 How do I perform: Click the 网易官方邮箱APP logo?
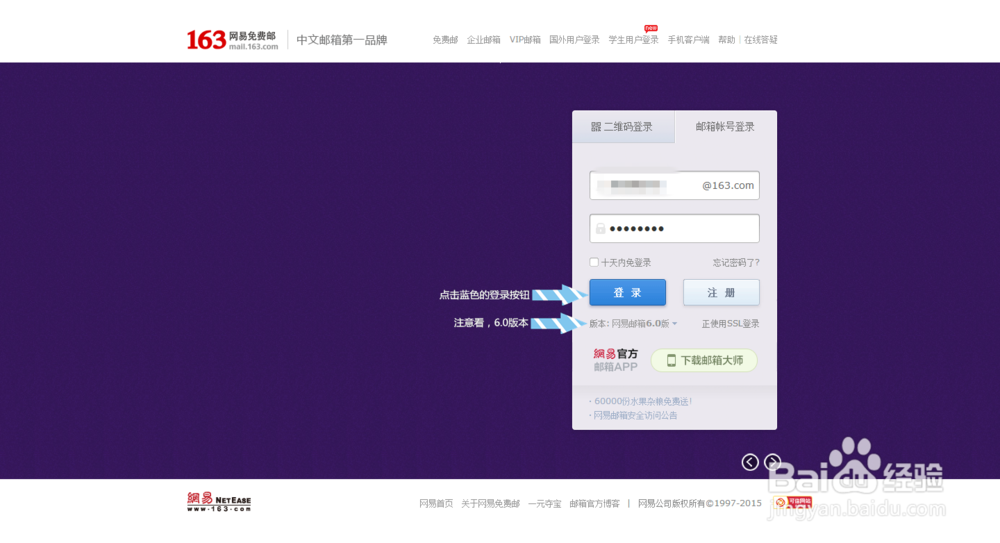point(615,361)
